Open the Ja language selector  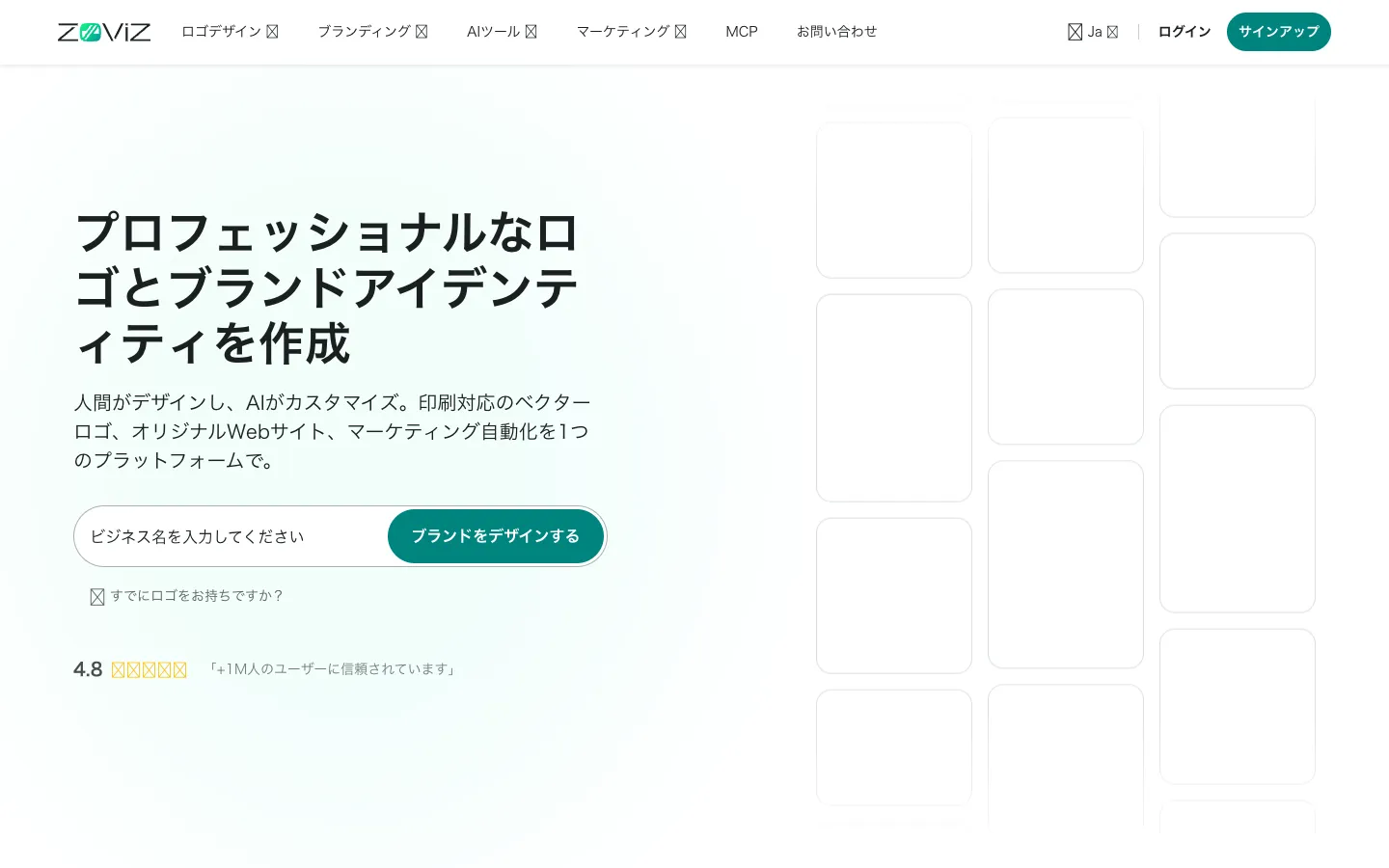point(1093,32)
